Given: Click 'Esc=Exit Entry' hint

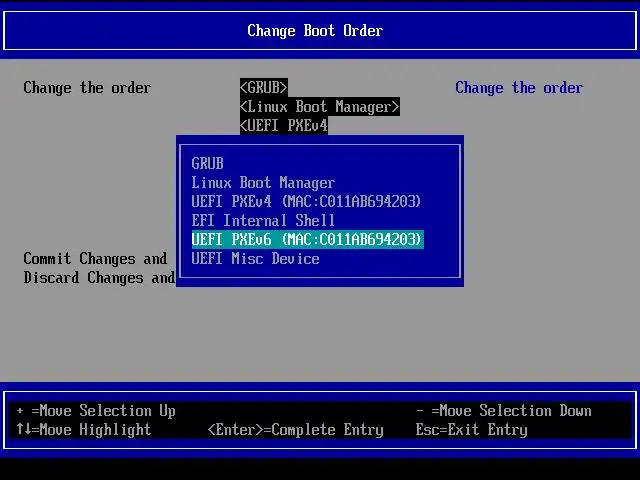Looking at the screenshot, I should 471,430.
